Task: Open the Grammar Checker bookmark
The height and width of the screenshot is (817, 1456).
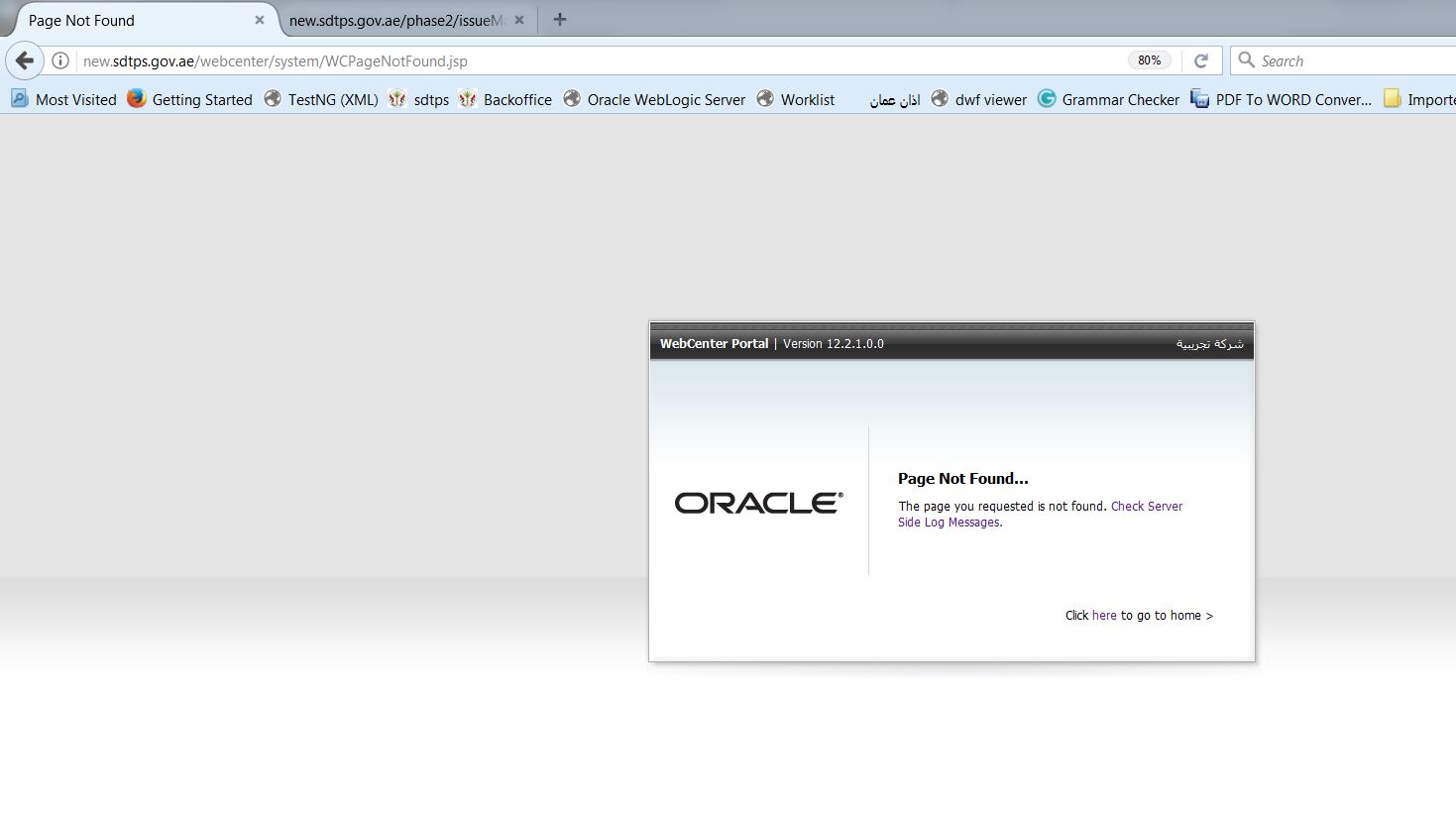Action: point(1108,99)
